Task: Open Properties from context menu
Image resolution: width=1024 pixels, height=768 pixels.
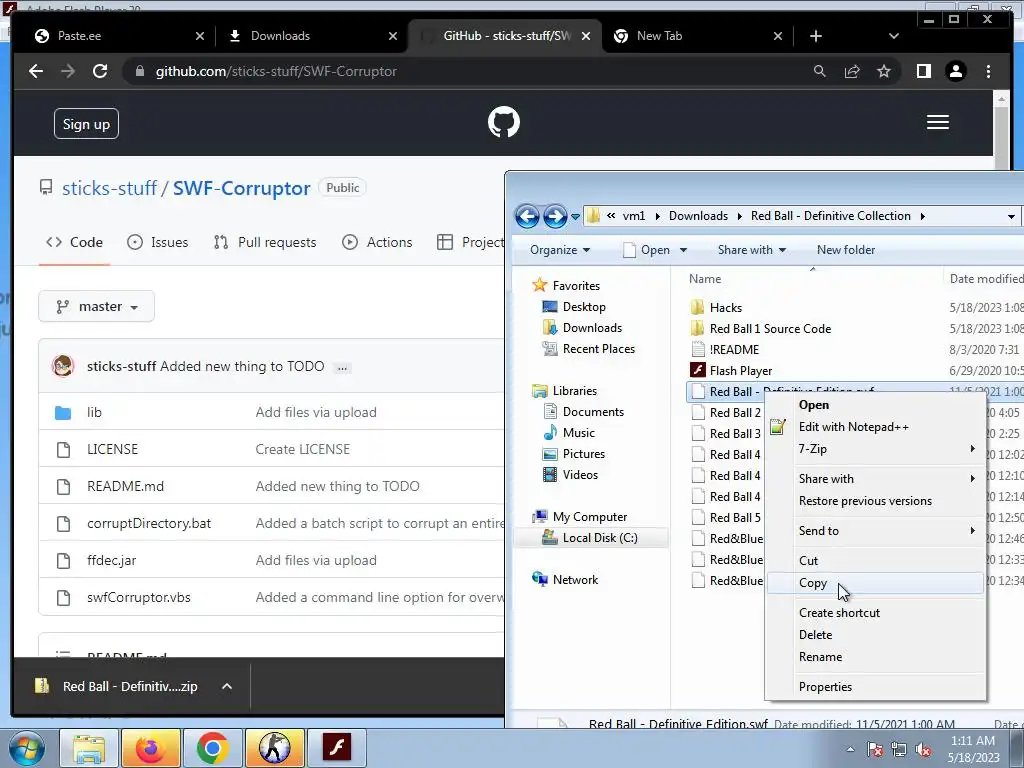Action: pos(875,687)
